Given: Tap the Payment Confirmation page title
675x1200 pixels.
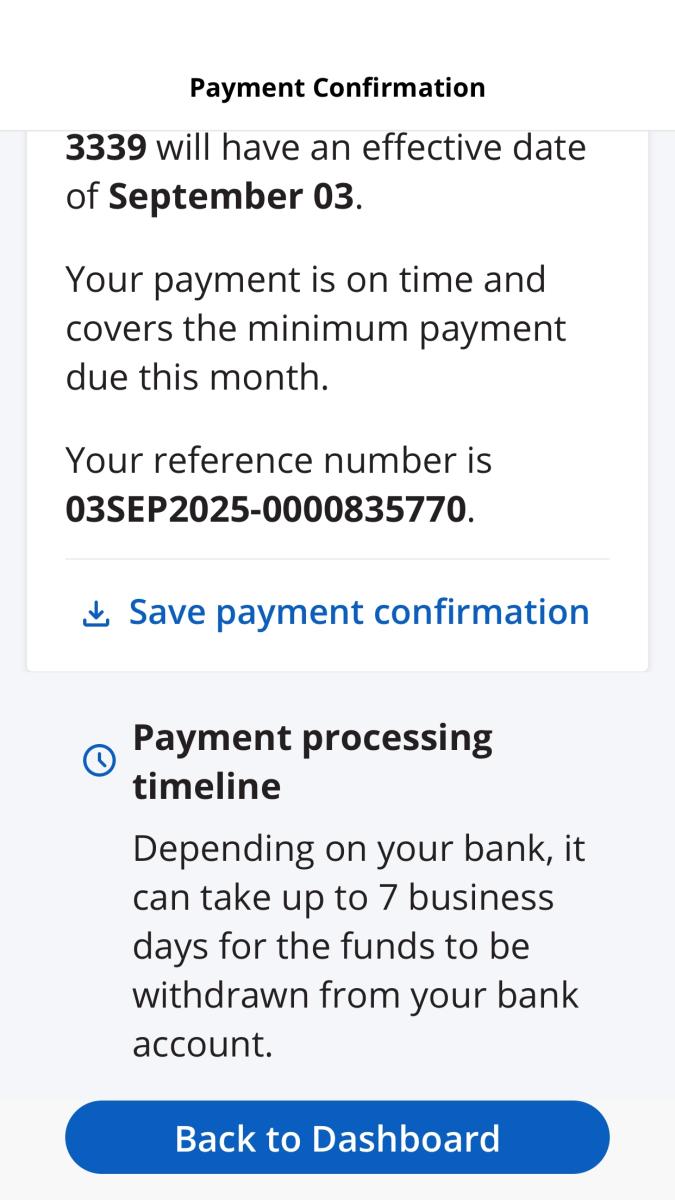Looking at the screenshot, I should 337,88.
